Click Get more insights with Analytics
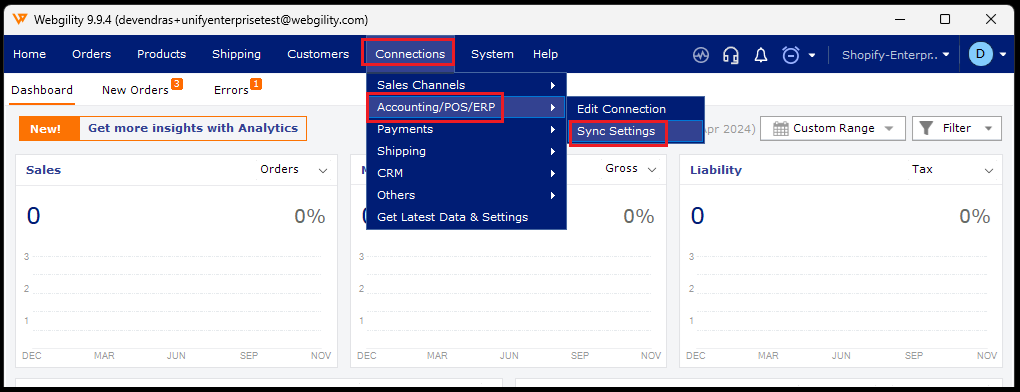This screenshot has width=1020, height=392. click(193, 129)
